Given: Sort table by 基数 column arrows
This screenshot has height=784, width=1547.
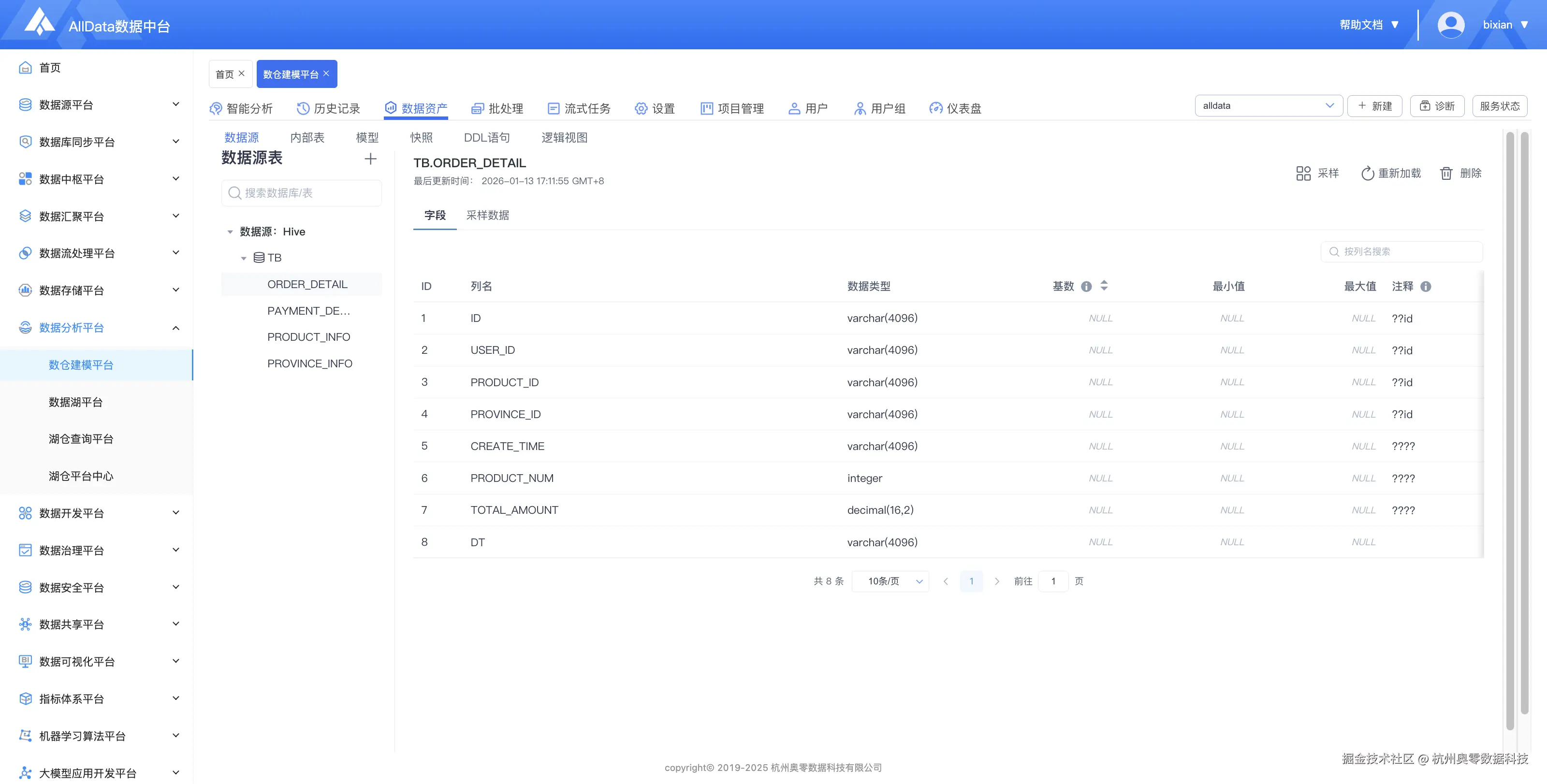Looking at the screenshot, I should 1104,286.
